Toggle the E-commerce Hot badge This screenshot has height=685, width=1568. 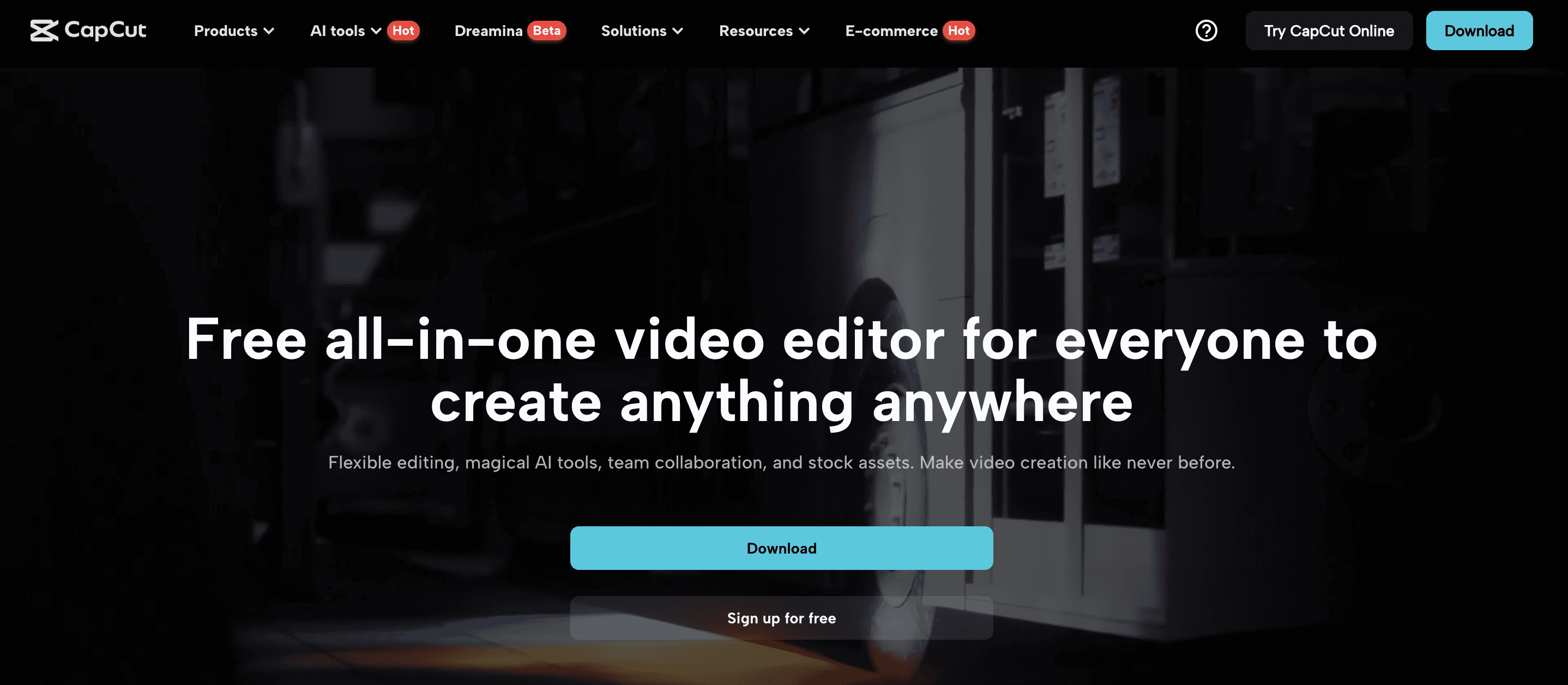(x=958, y=30)
